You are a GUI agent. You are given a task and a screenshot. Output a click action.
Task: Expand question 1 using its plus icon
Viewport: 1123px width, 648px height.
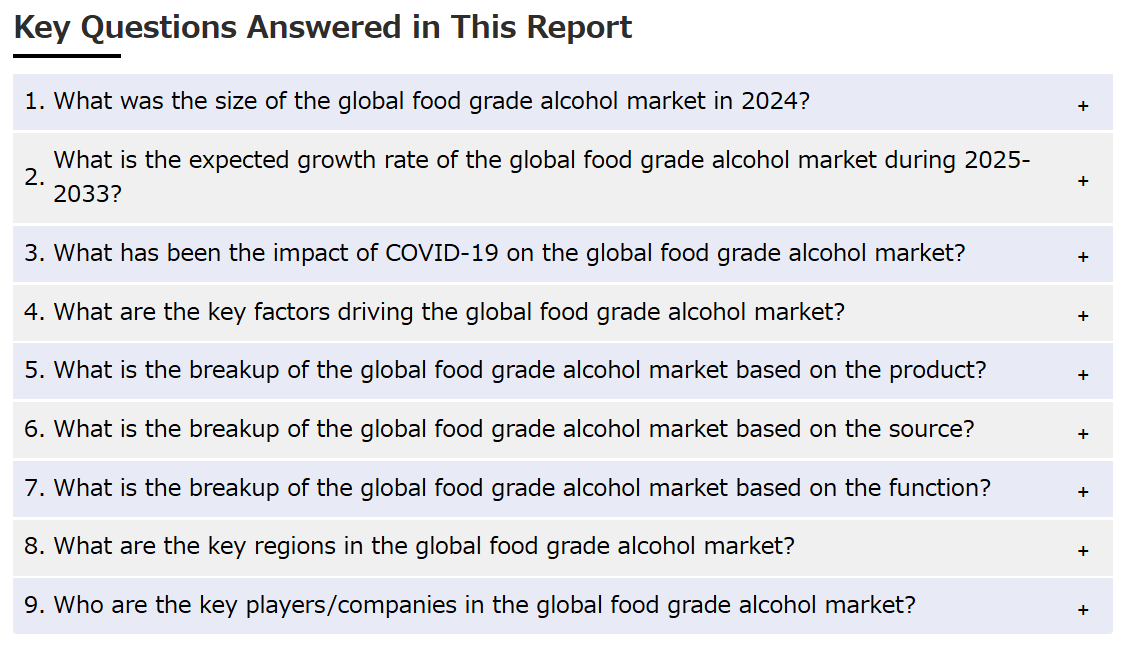coord(1083,106)
